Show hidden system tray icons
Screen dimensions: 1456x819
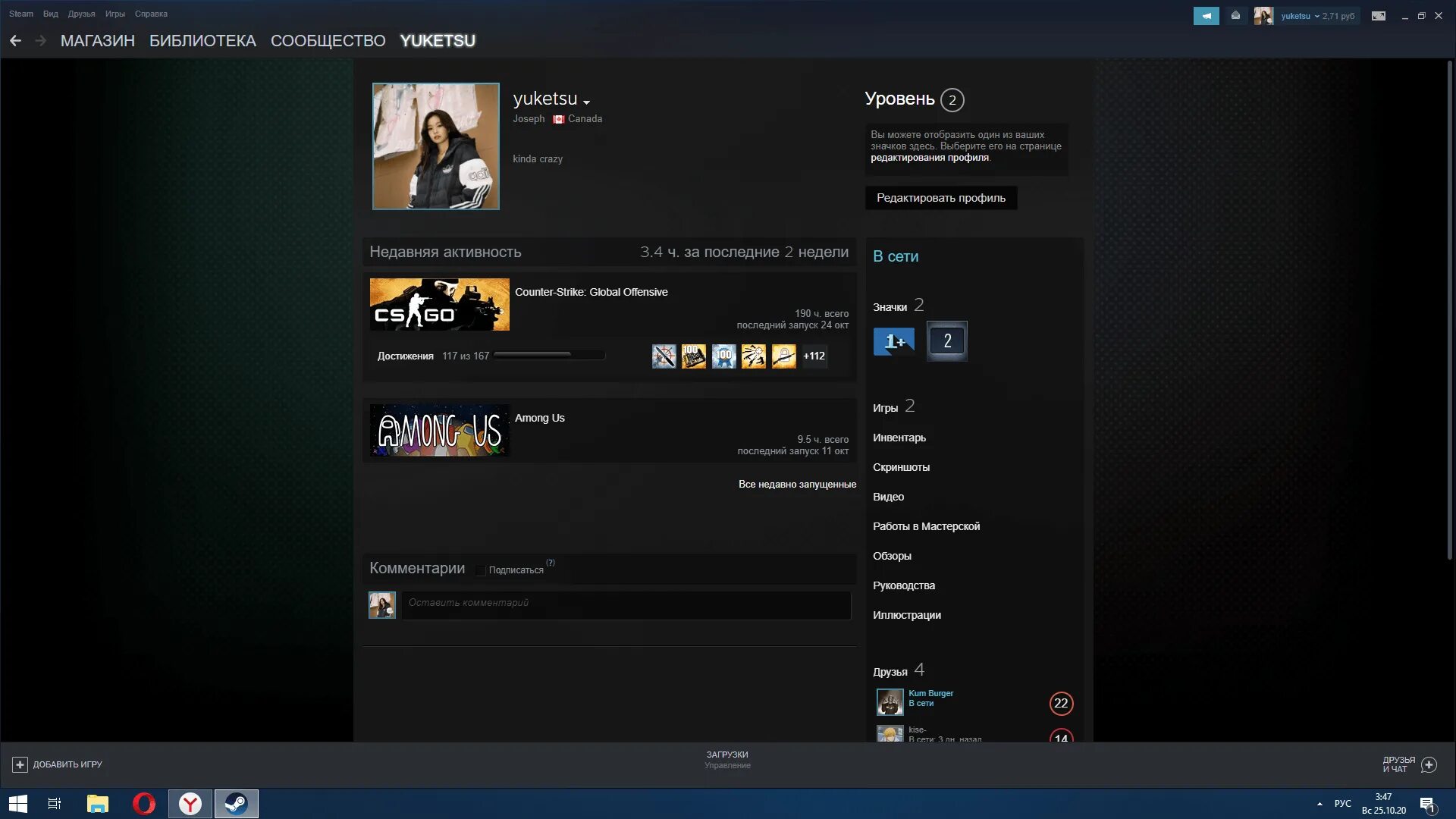coord(1319,803)
